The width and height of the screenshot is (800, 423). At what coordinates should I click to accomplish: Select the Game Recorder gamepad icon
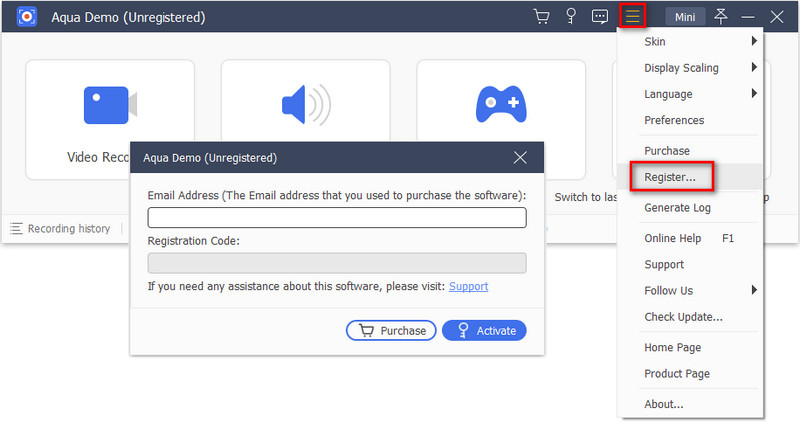tap(501, 104)
